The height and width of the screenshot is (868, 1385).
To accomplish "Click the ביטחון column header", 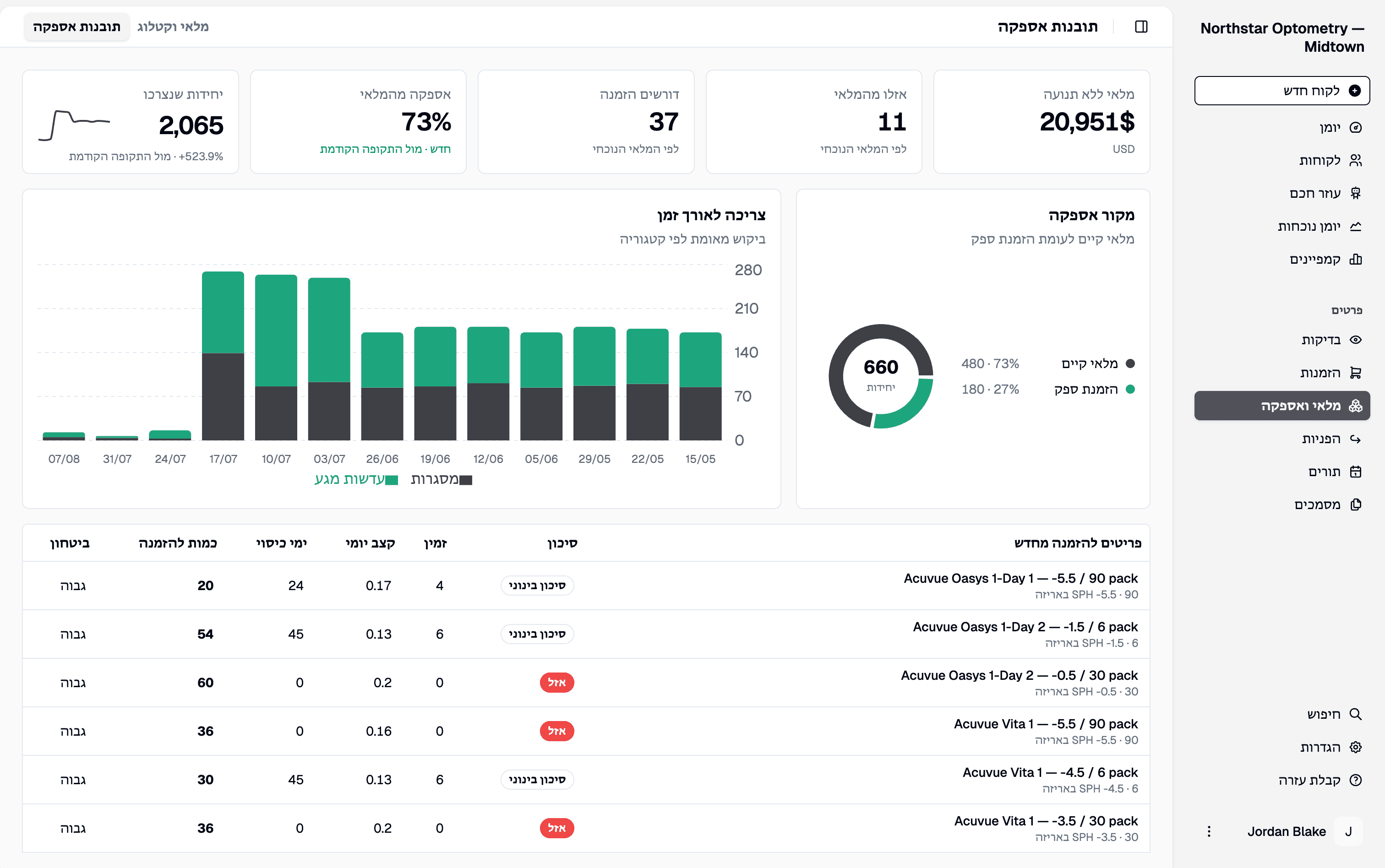I will pos(70,543).
